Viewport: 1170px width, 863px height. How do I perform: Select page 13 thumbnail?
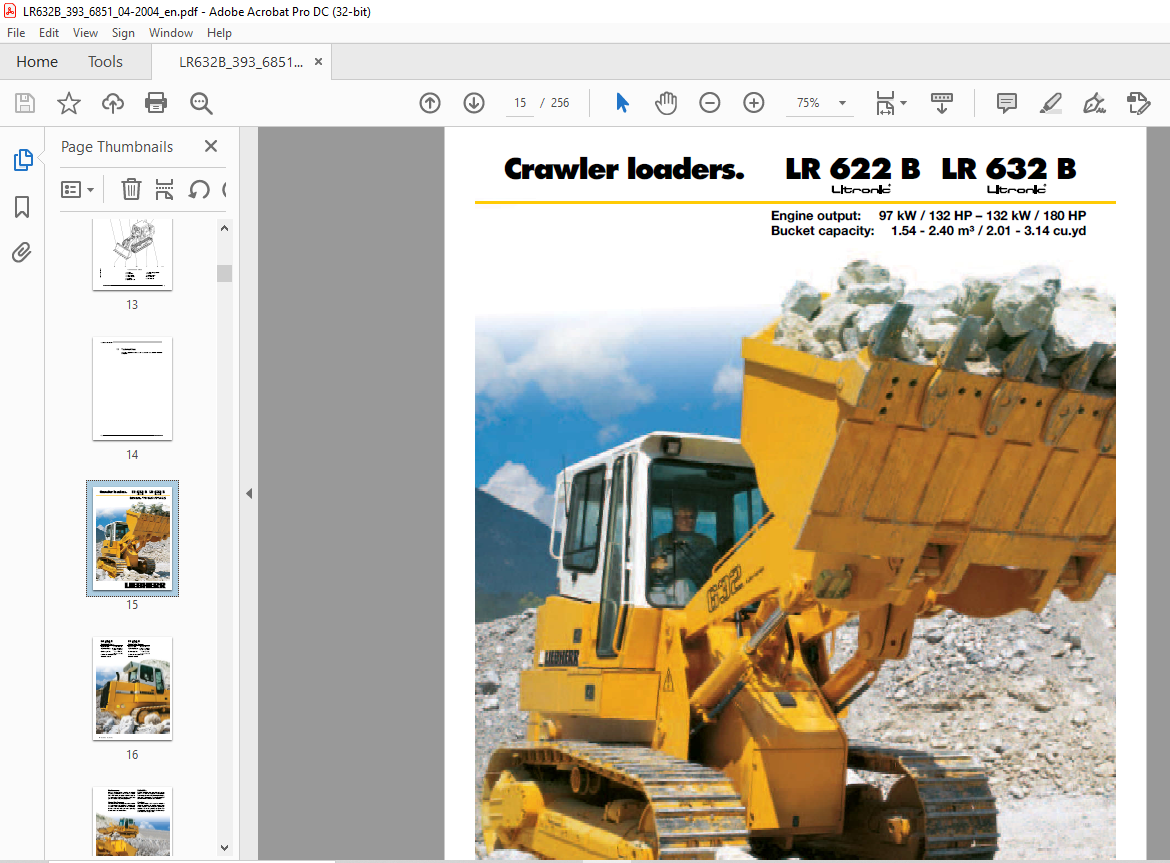click(132, 254)
